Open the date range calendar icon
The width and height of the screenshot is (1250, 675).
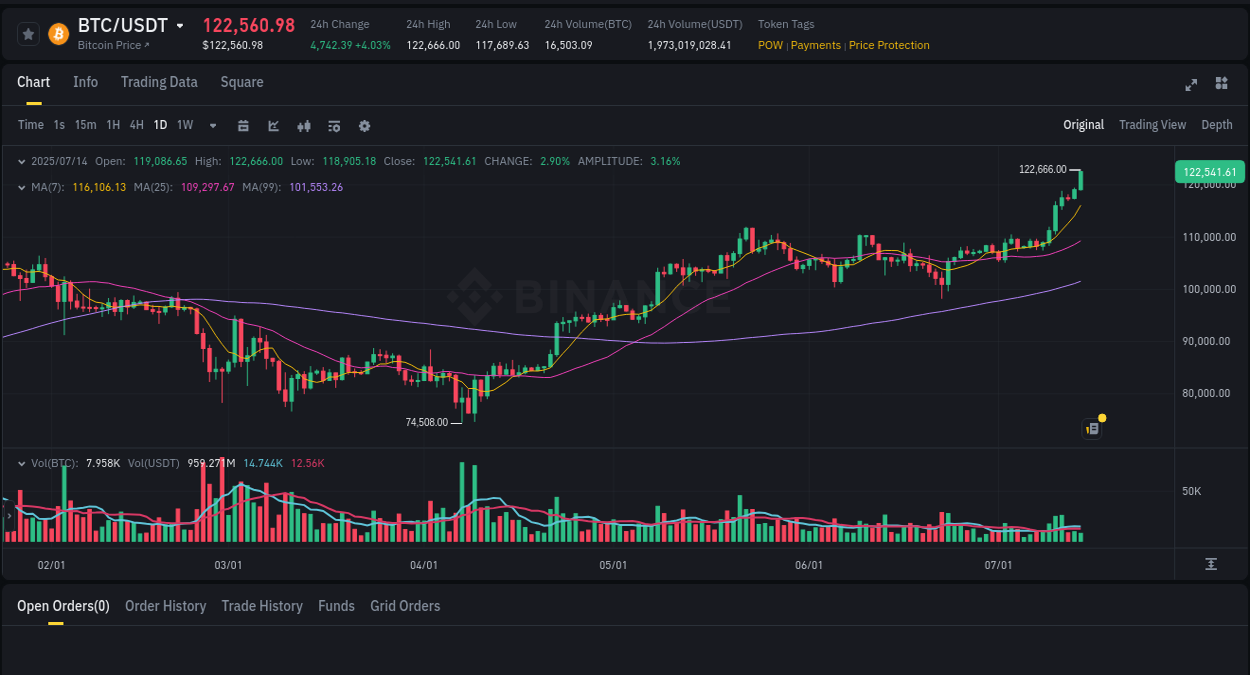(x=243, y=126)
